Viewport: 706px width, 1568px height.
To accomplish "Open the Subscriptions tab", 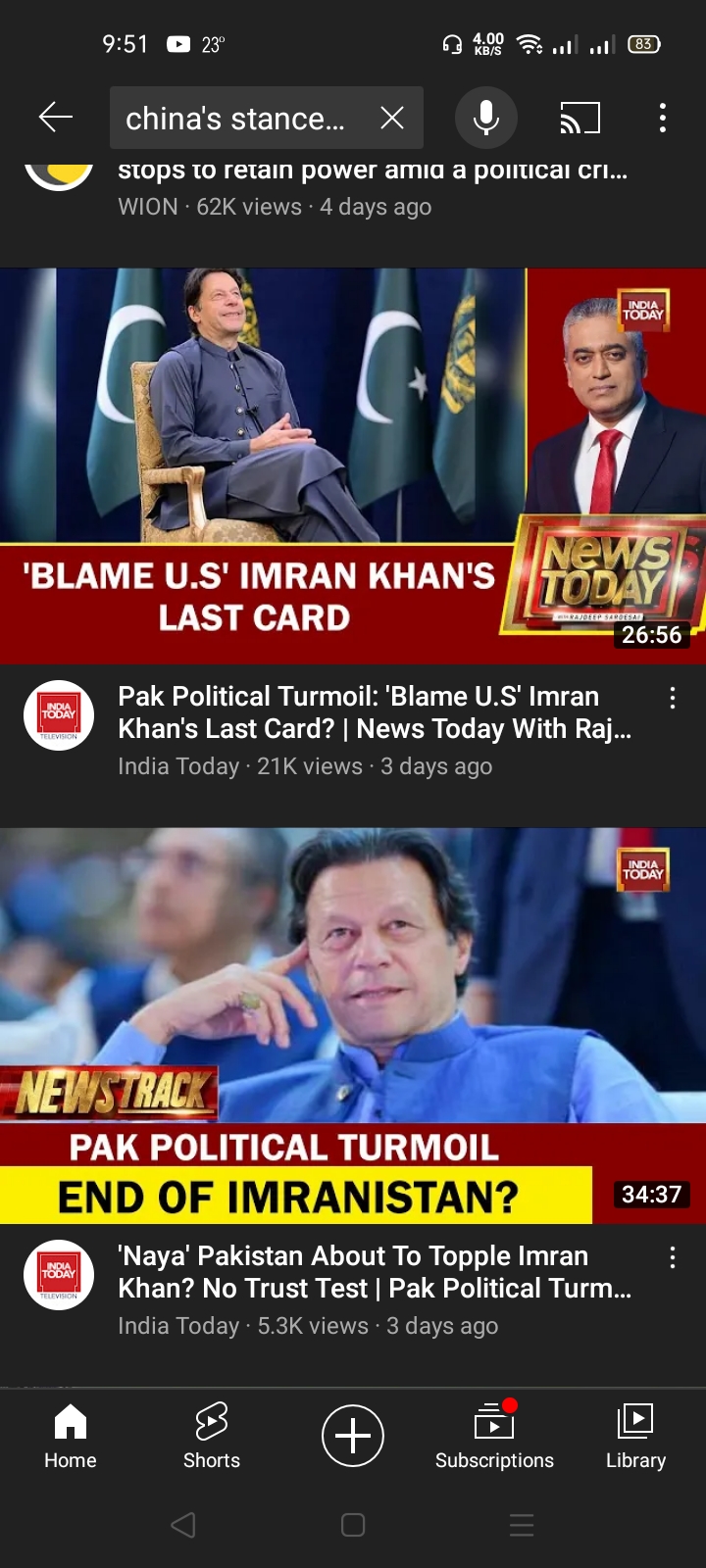I will click(x=494, y=1436).
